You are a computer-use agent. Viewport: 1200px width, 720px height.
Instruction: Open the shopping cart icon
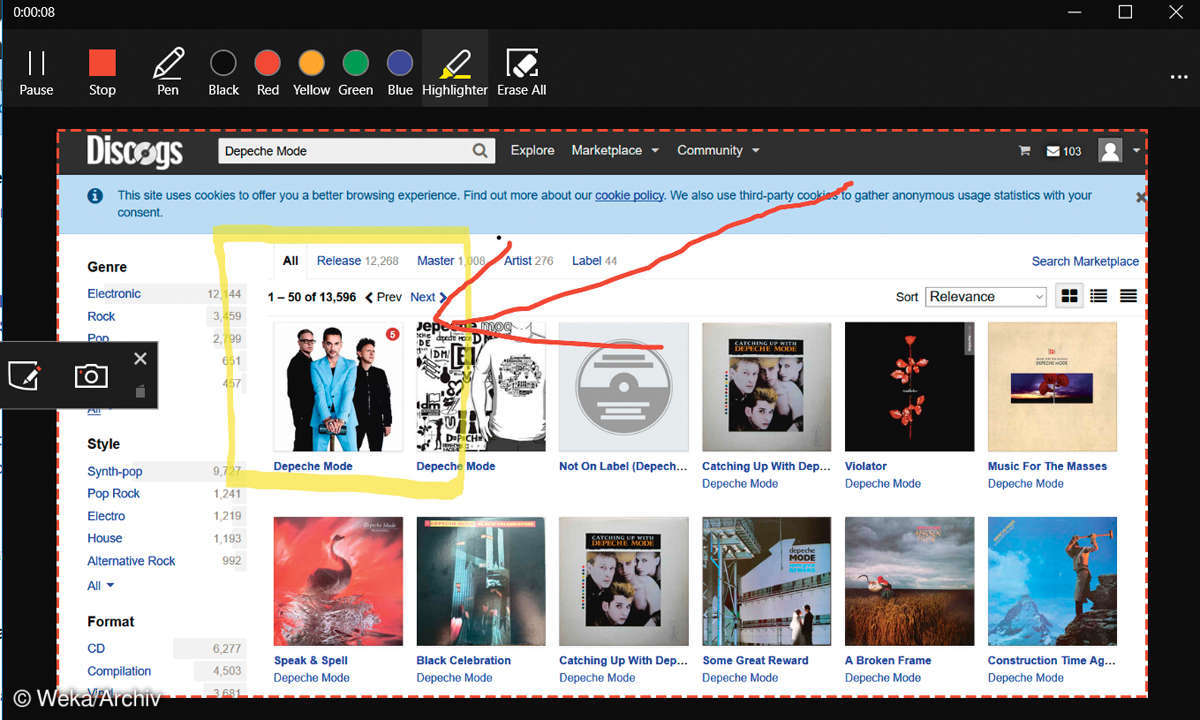point(1024,151)
